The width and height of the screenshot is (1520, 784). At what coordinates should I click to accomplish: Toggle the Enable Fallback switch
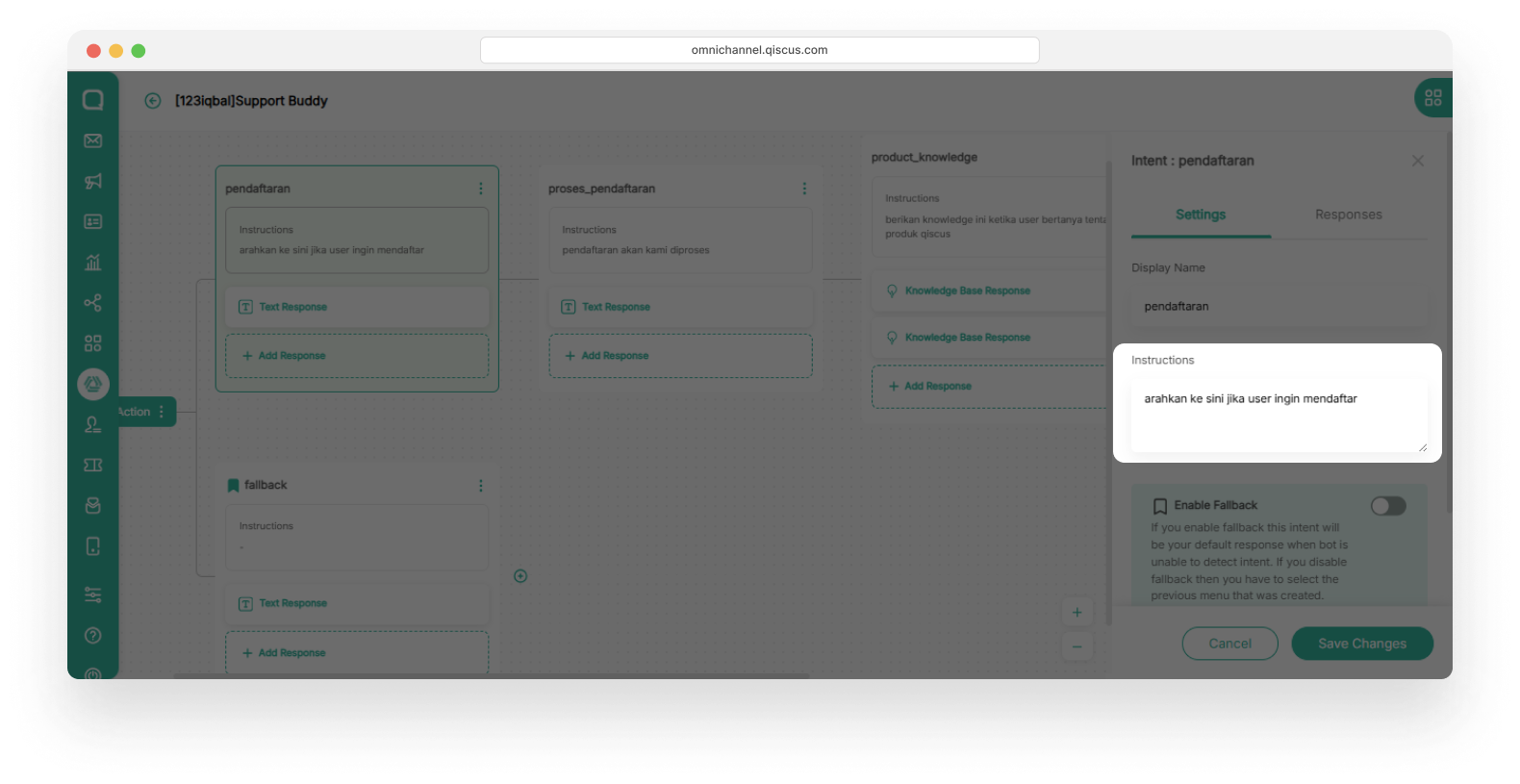pos(1387,506)
